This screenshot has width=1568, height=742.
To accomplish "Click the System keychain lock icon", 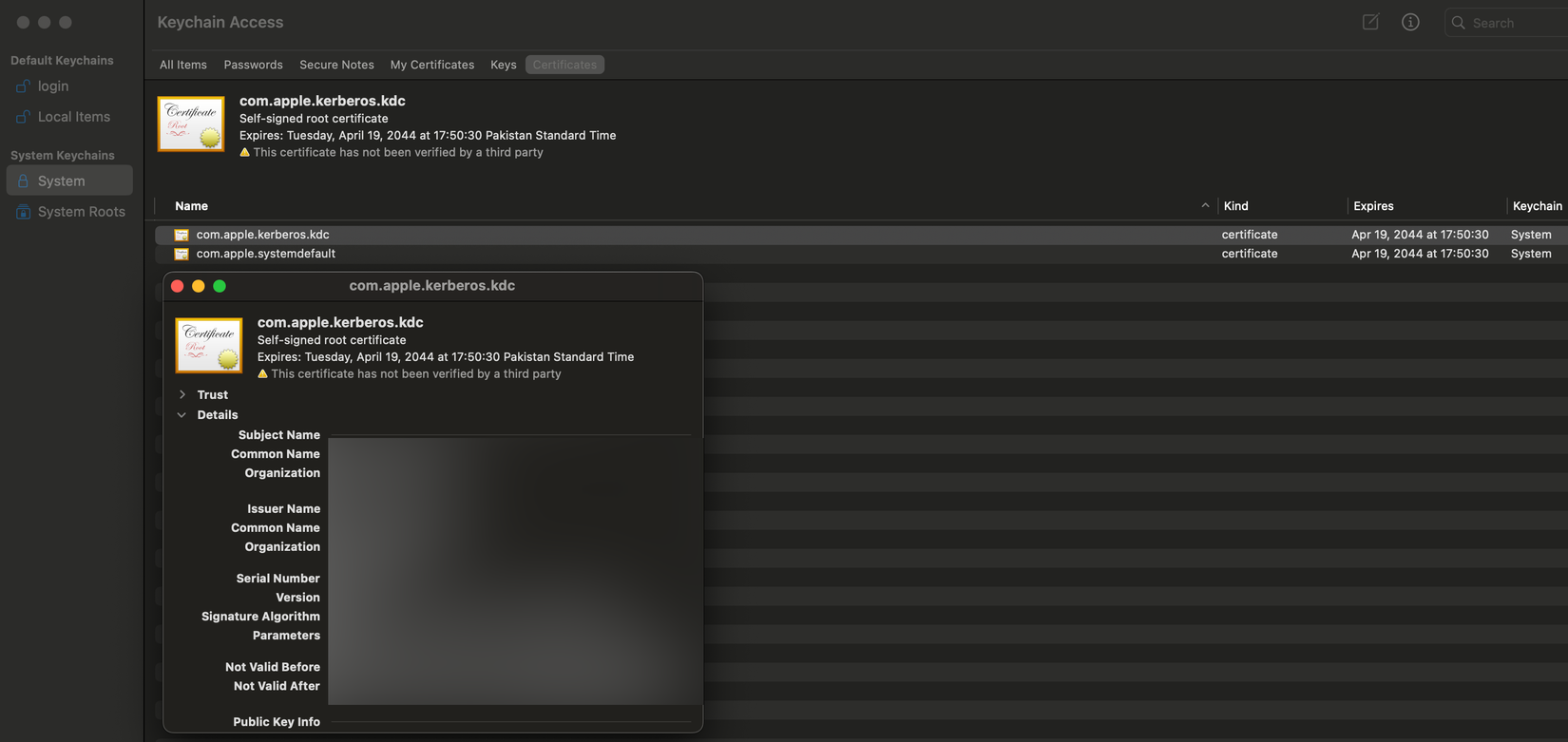I will (x=23, y=181).
